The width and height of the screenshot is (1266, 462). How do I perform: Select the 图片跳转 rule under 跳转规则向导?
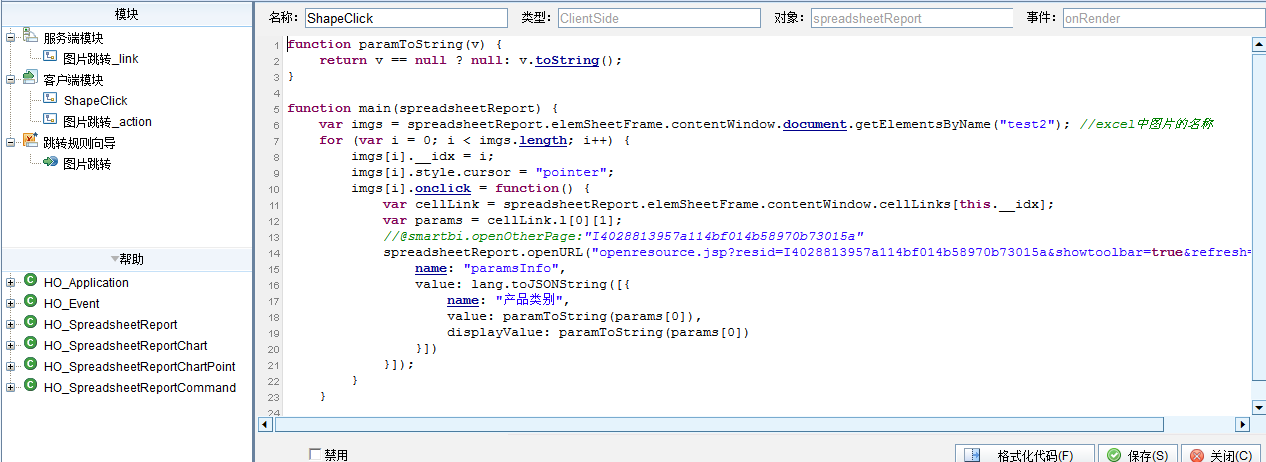pos(87,164)
